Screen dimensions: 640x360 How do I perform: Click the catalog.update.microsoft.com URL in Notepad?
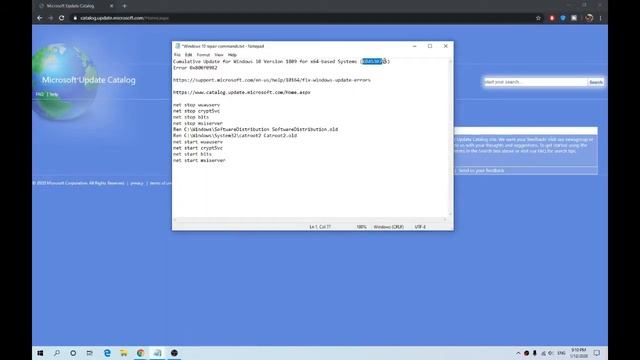coord(242,92)
